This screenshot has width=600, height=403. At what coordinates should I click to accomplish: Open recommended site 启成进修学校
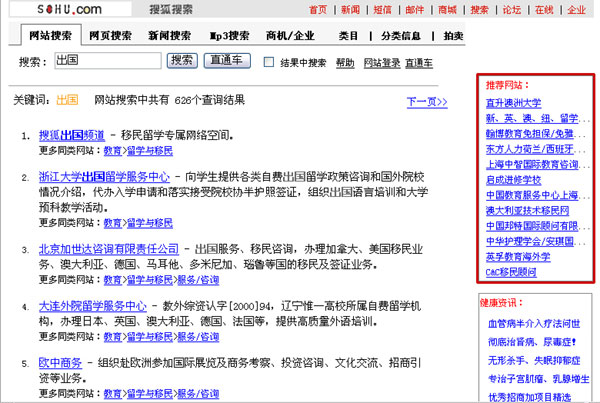coord(514,180)
